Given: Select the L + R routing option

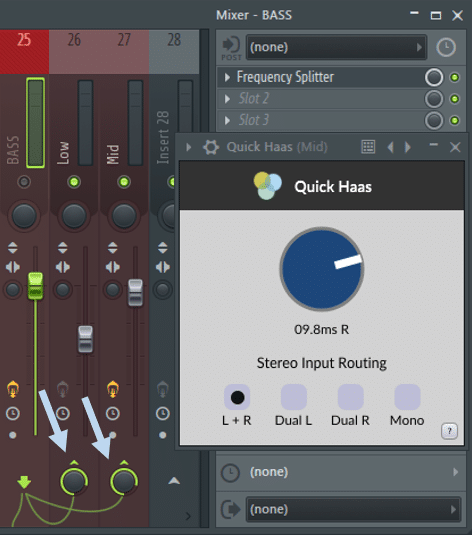Looking at the screenshot, I should (237, 397).
